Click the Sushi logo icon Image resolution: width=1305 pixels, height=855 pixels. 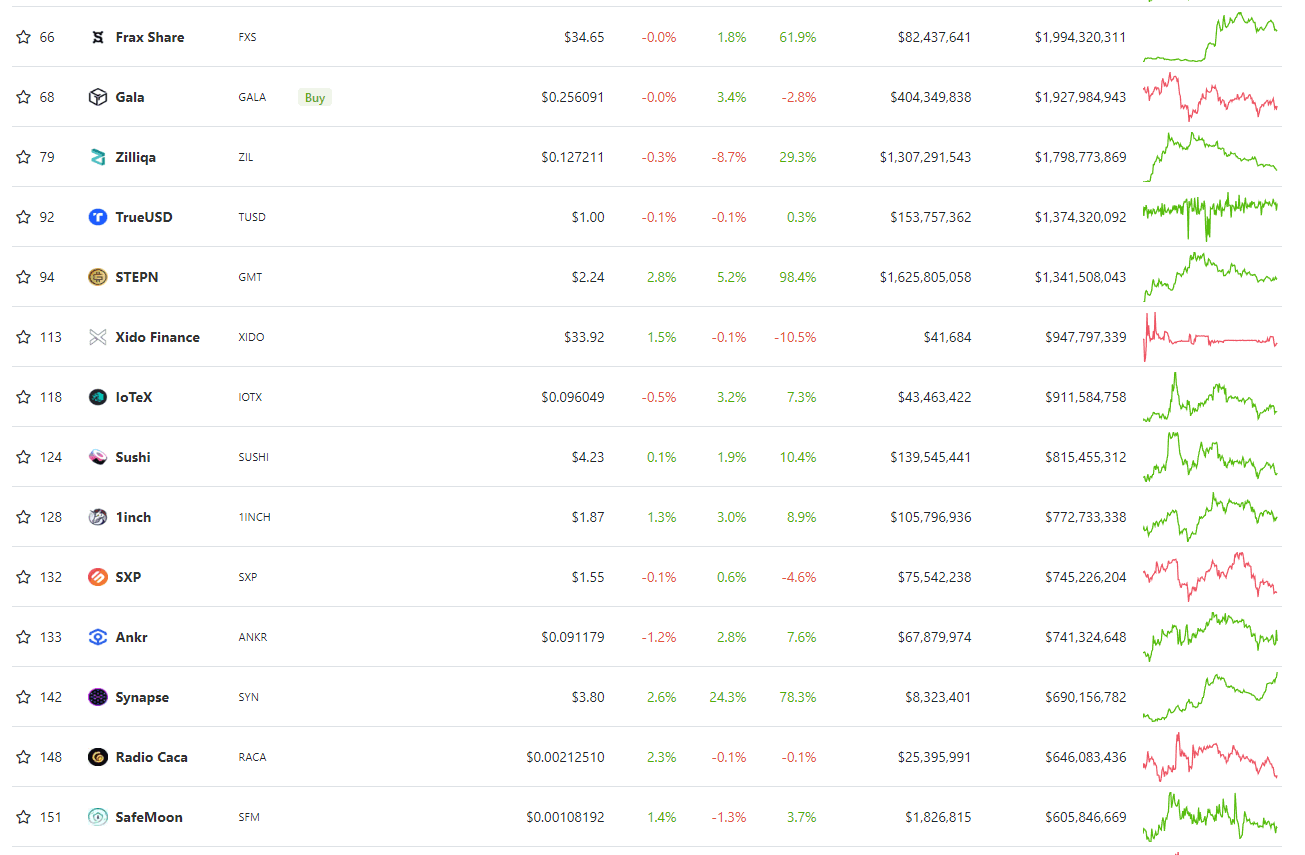98,457
